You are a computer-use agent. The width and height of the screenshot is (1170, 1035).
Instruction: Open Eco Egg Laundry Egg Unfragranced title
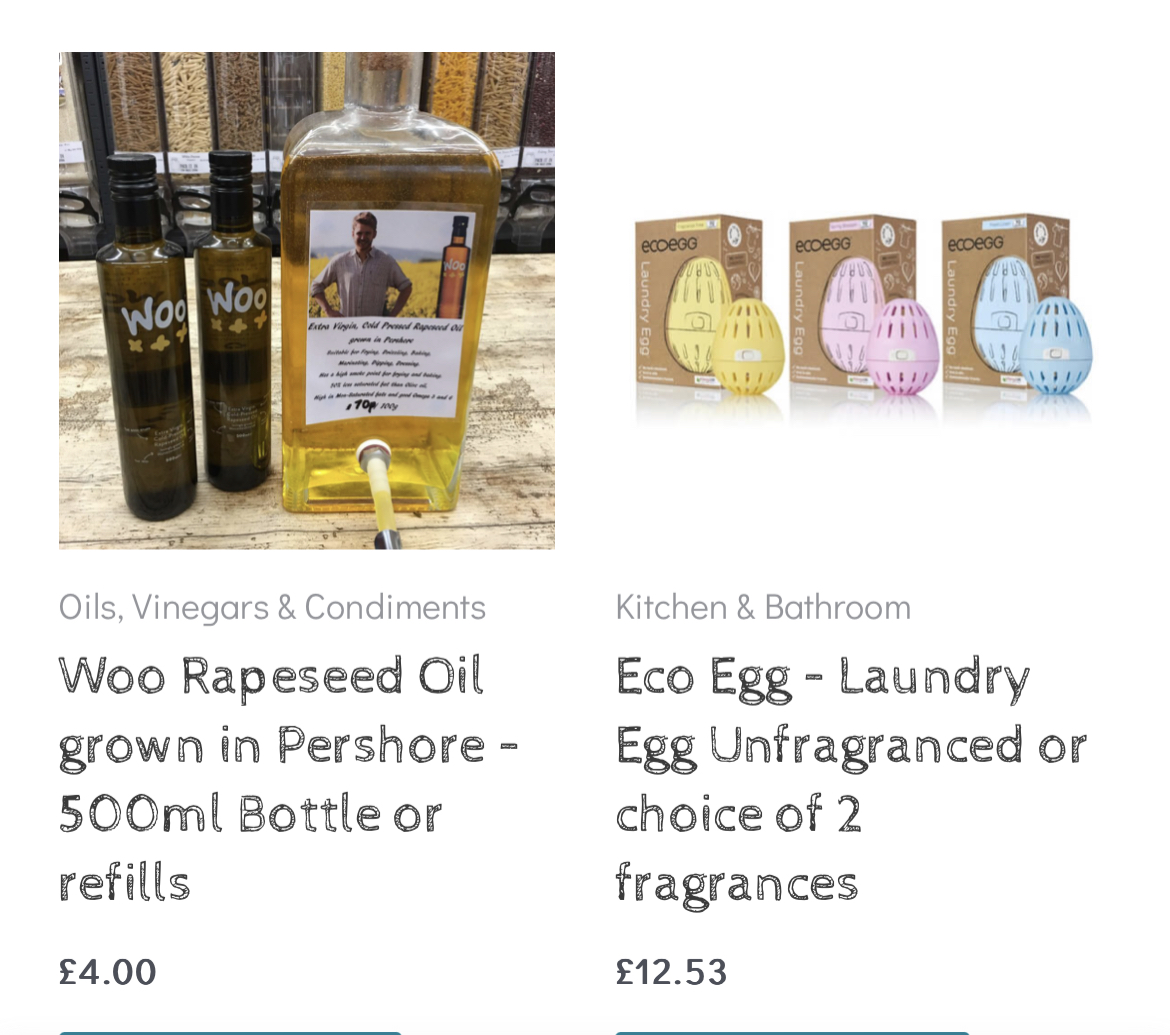click(851, 780)
